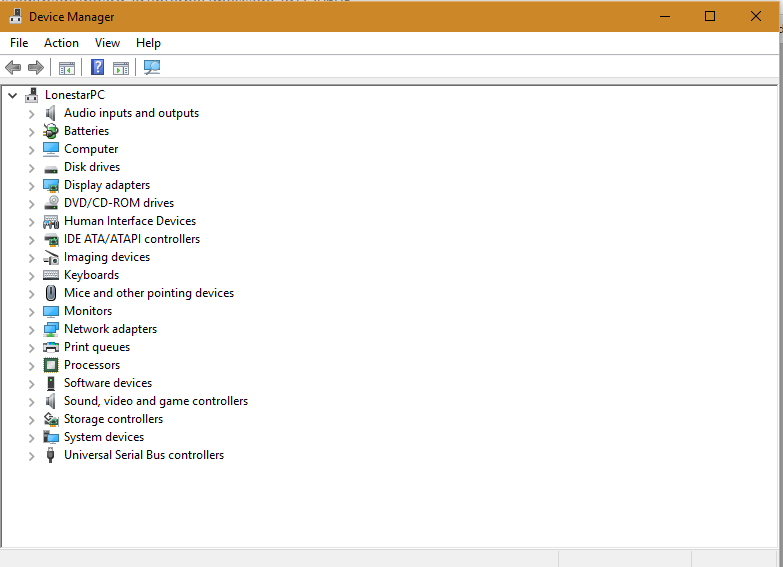Click the Imaging devices camera icon
Image resolution: width=783 pixels, height=567 pixels.
51,257
